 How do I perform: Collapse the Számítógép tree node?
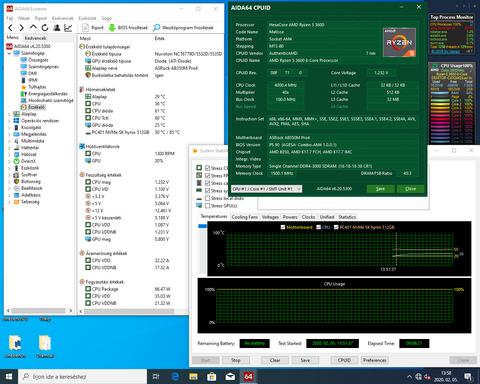point(9,53)
